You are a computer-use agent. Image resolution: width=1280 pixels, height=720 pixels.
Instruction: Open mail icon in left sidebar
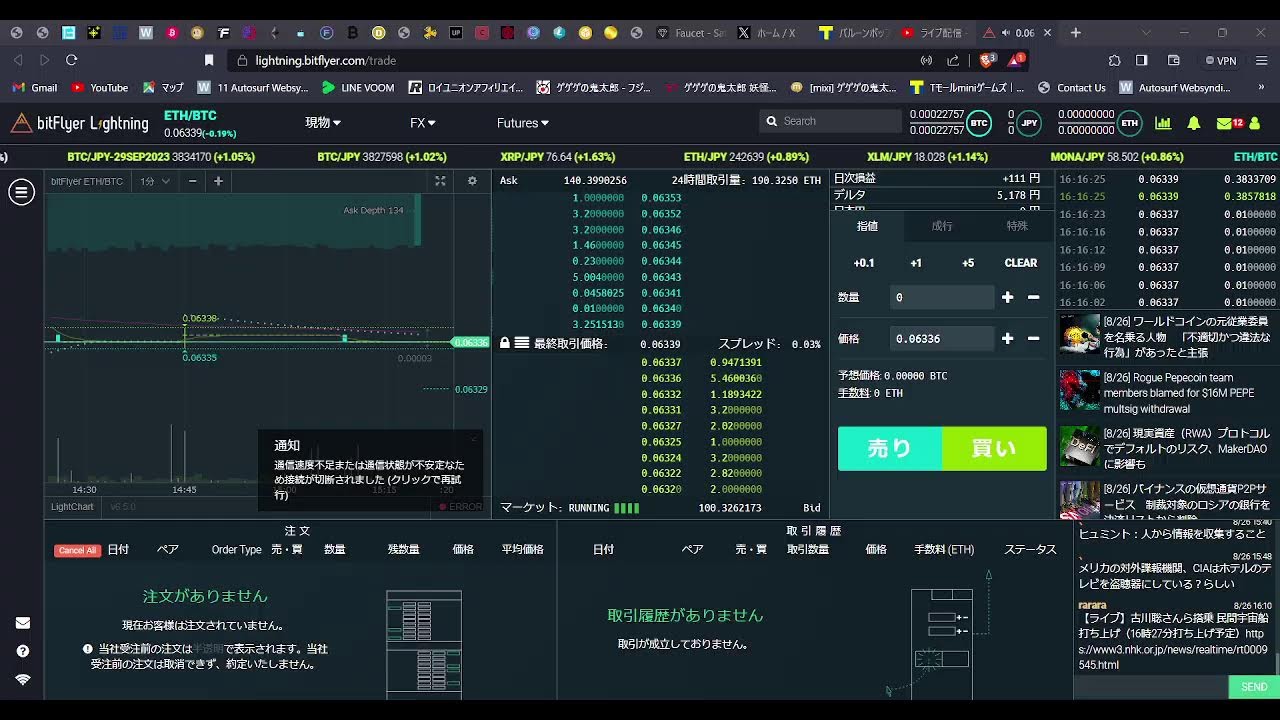point(23,623)
